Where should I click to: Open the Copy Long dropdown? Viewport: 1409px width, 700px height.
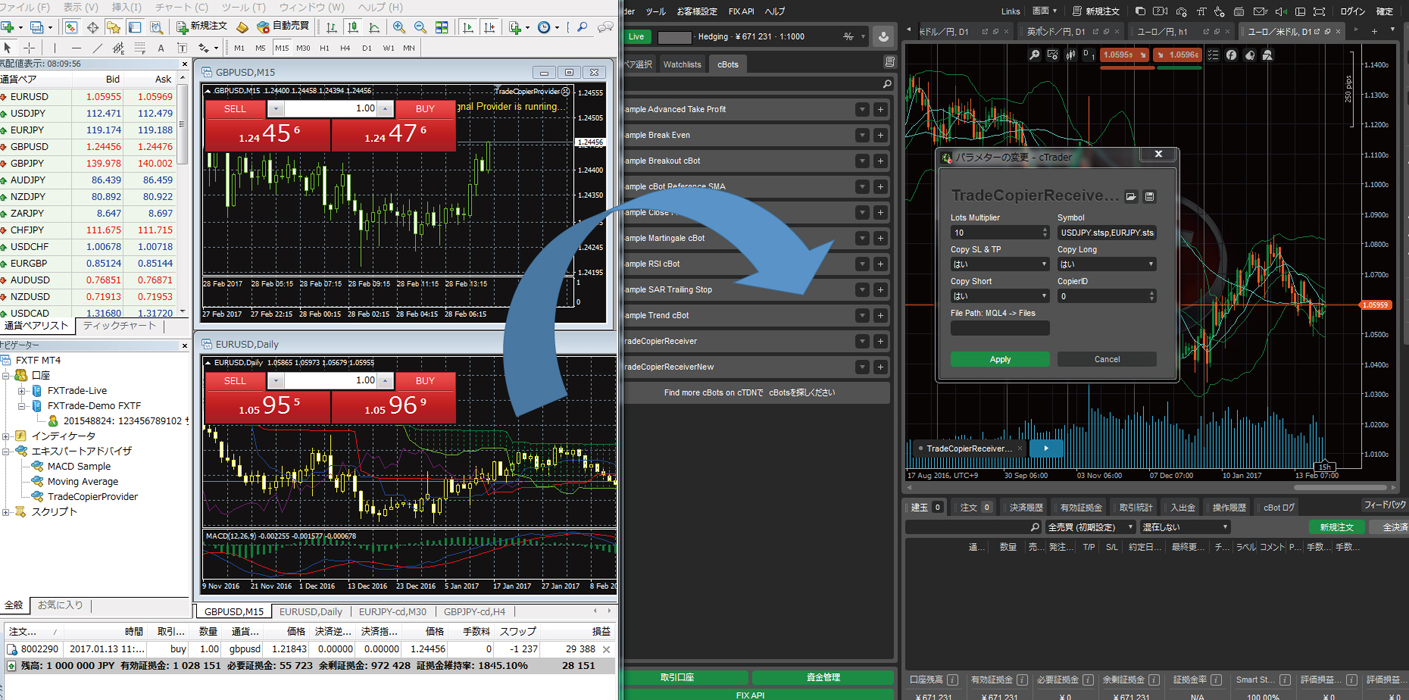(x=1107, y=264)
